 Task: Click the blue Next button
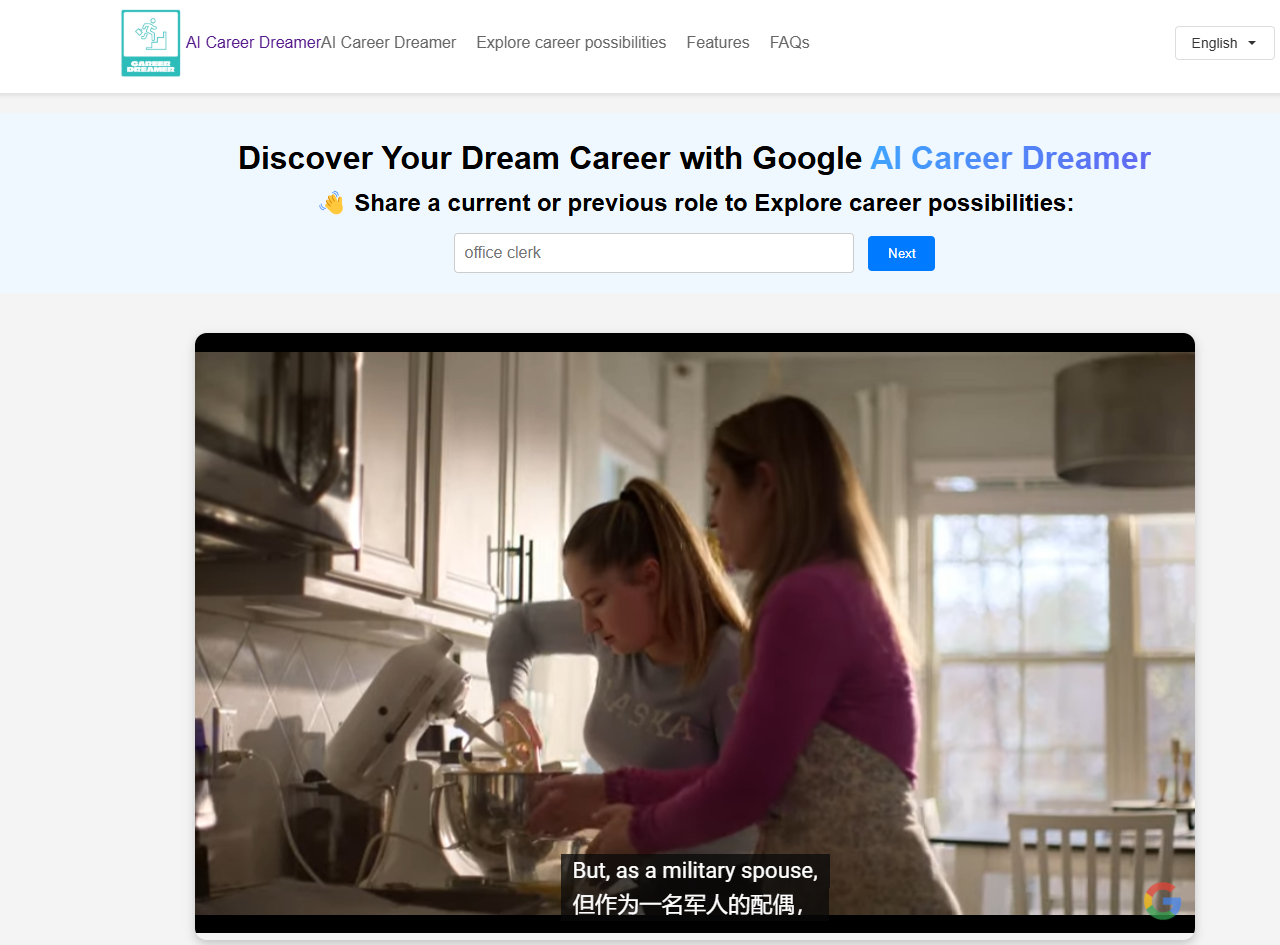point(901,253)
